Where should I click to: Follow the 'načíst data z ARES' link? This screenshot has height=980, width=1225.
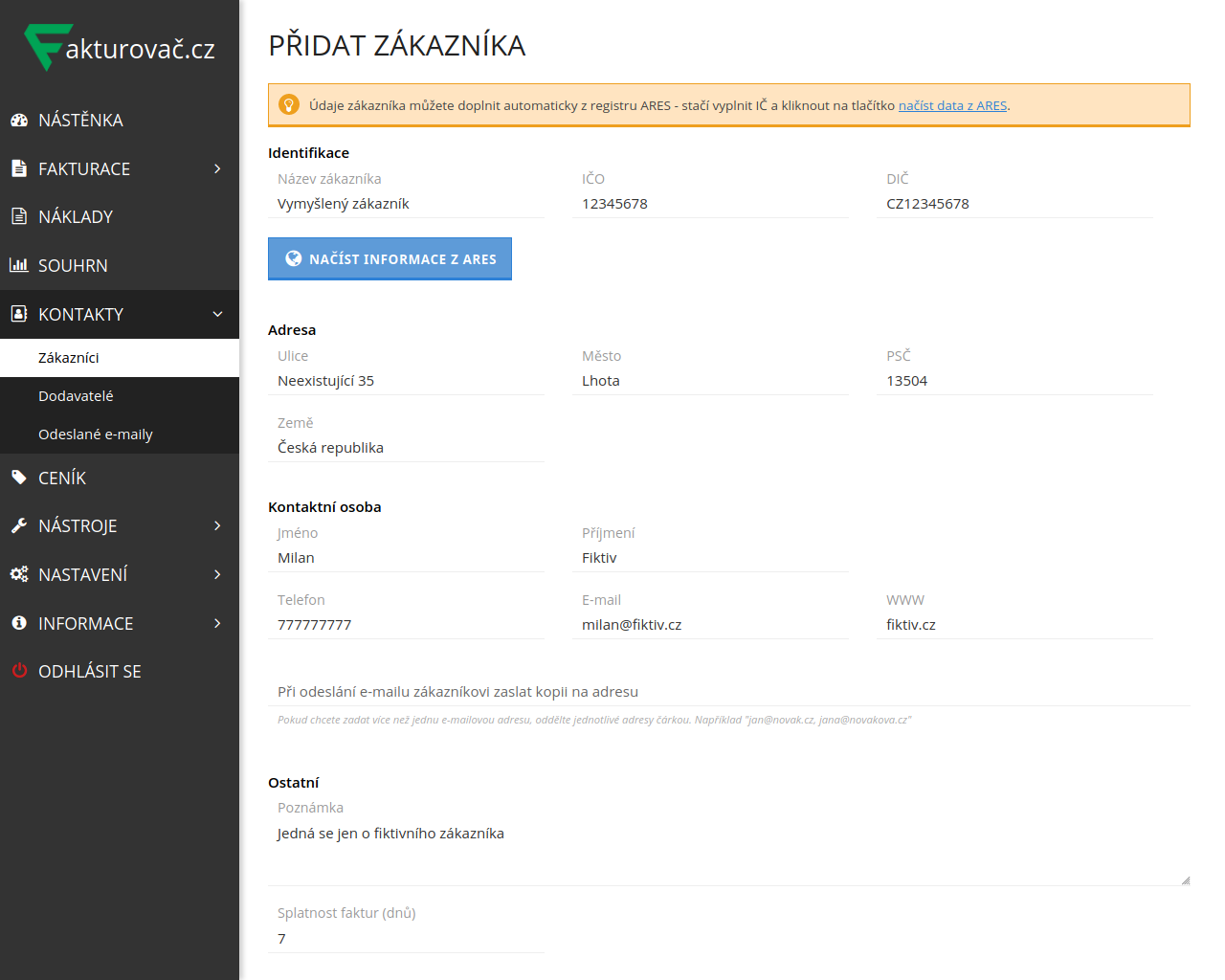coord(952,105)
